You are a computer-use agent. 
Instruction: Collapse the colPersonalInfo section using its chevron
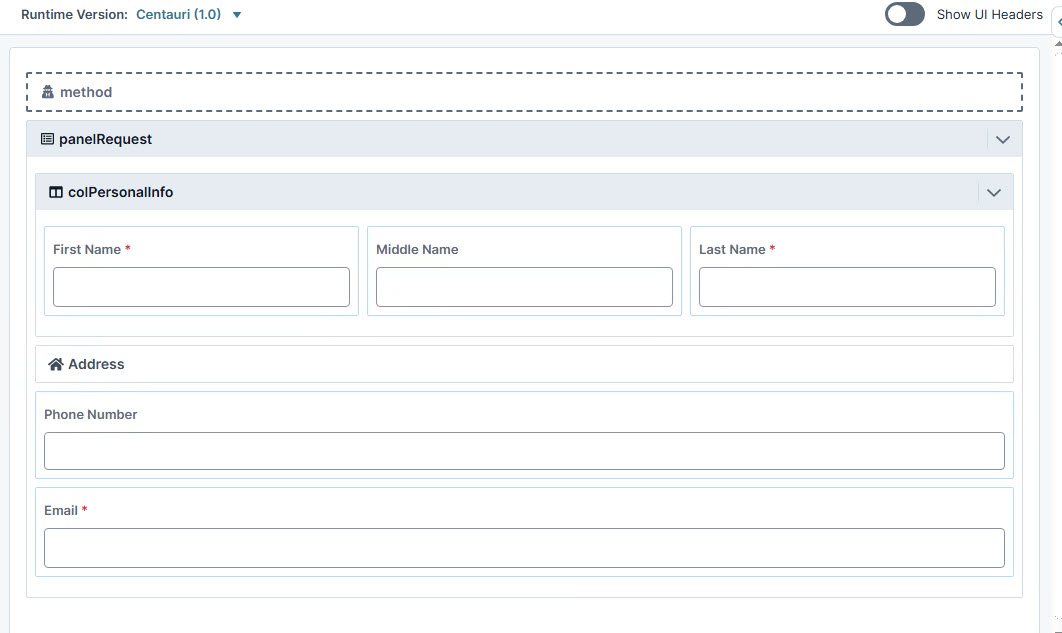994,191
